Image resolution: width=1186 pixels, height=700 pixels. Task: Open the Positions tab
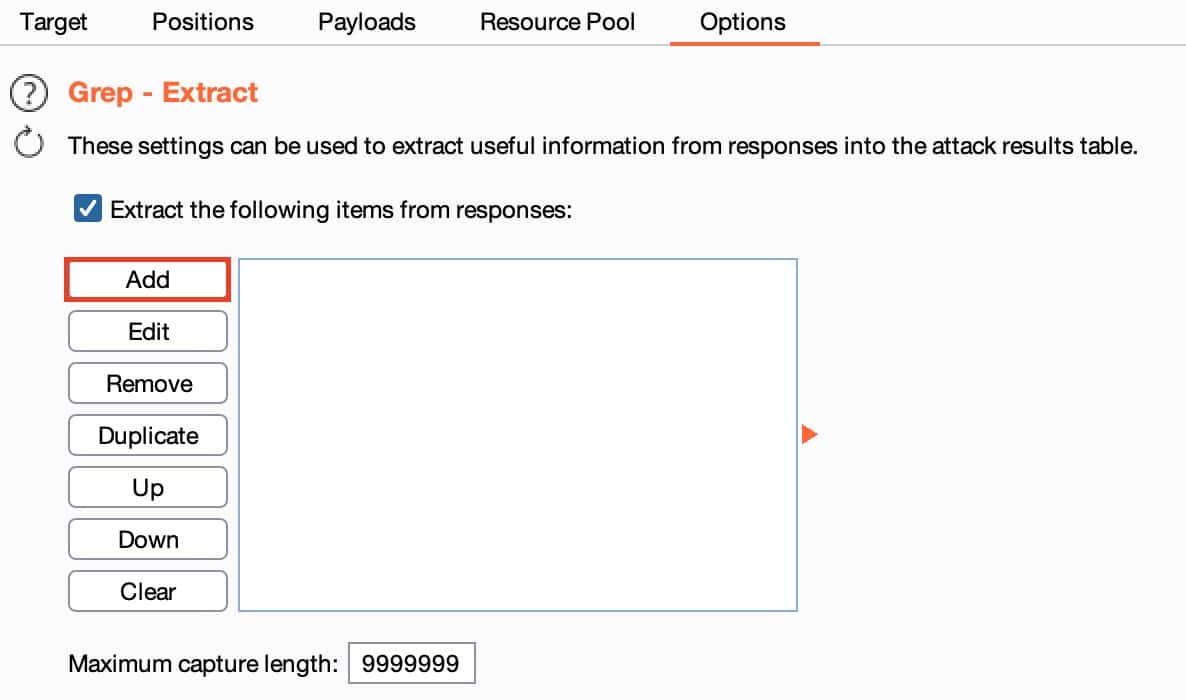203,22
